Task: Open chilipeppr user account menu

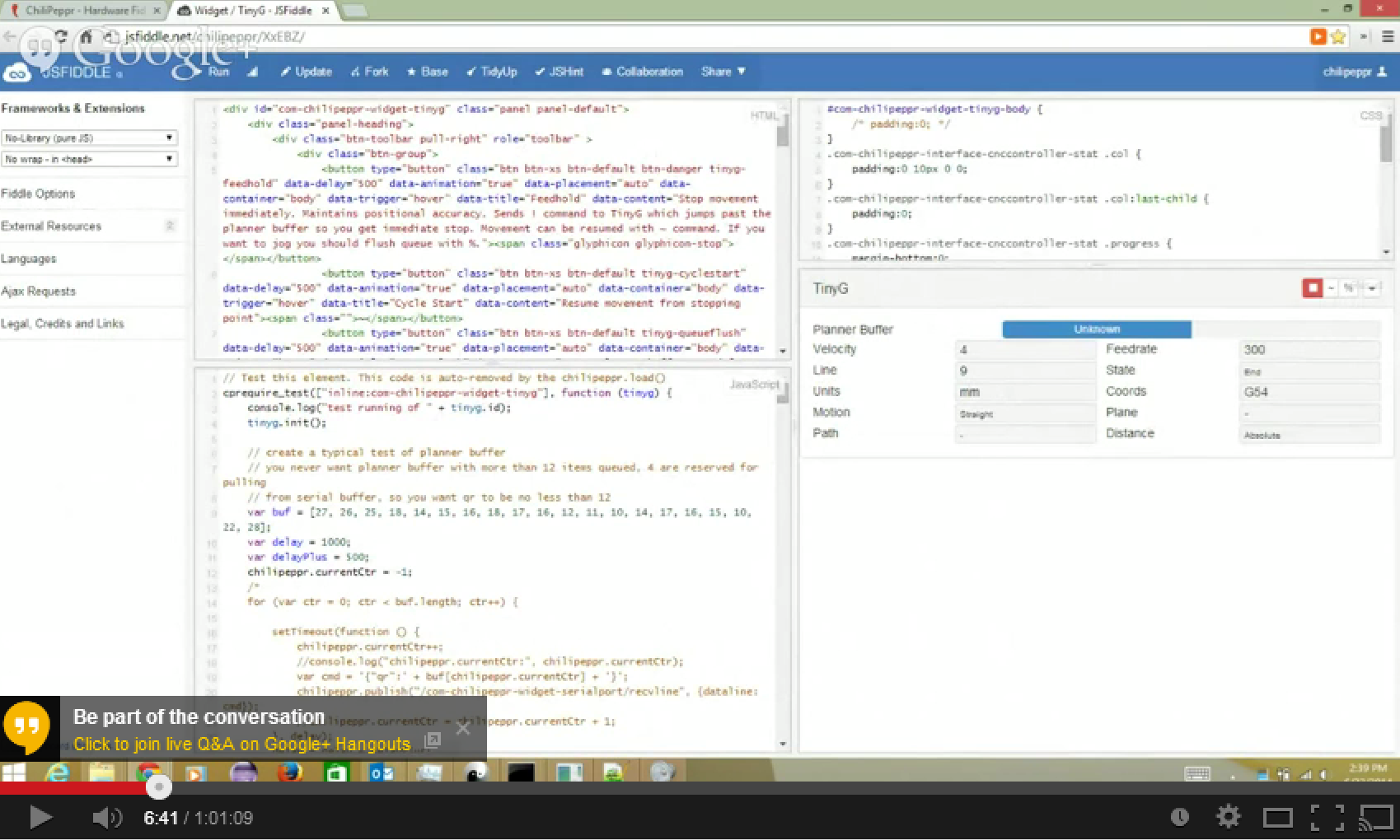Action: coord(1355,72)
